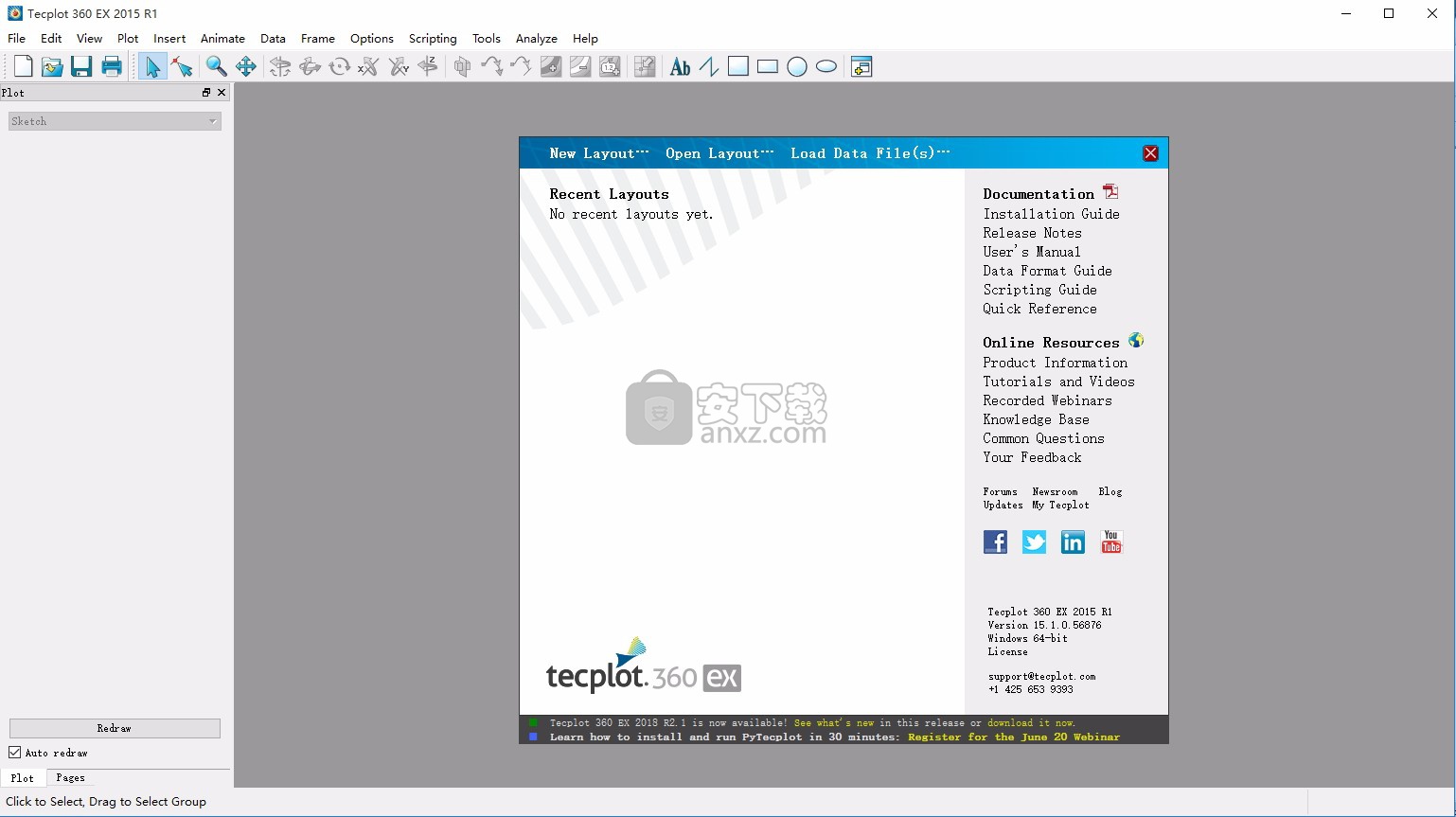Click the Online Resources globe icon

point(1136,340)
